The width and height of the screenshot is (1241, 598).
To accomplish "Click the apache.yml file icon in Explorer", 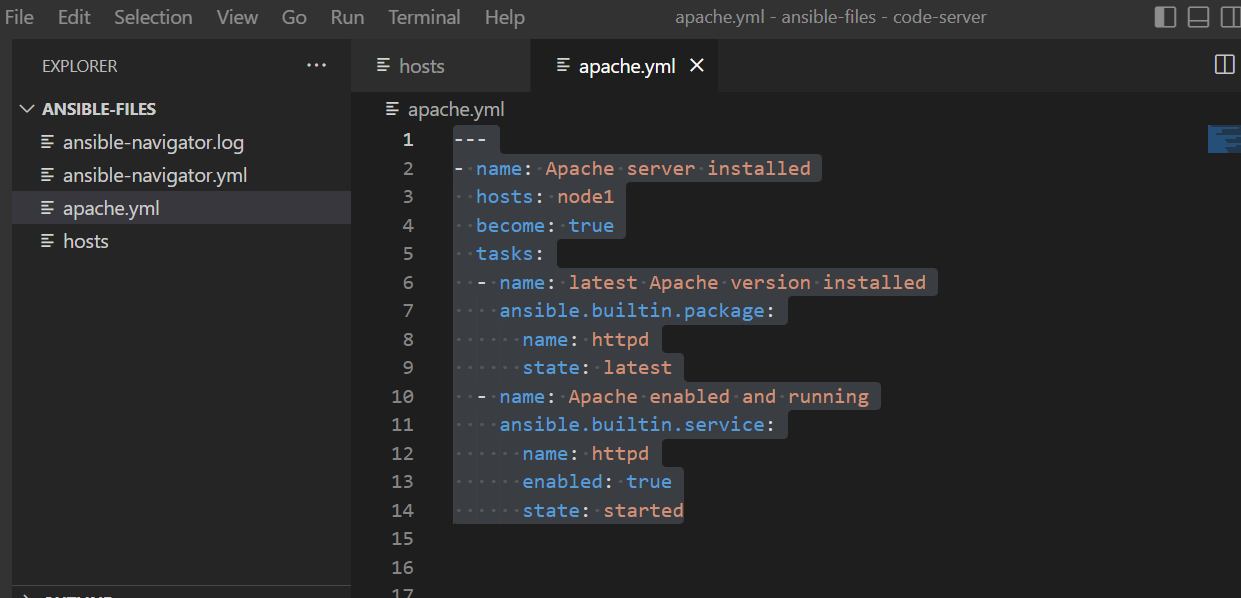I will tap(46, 207).
